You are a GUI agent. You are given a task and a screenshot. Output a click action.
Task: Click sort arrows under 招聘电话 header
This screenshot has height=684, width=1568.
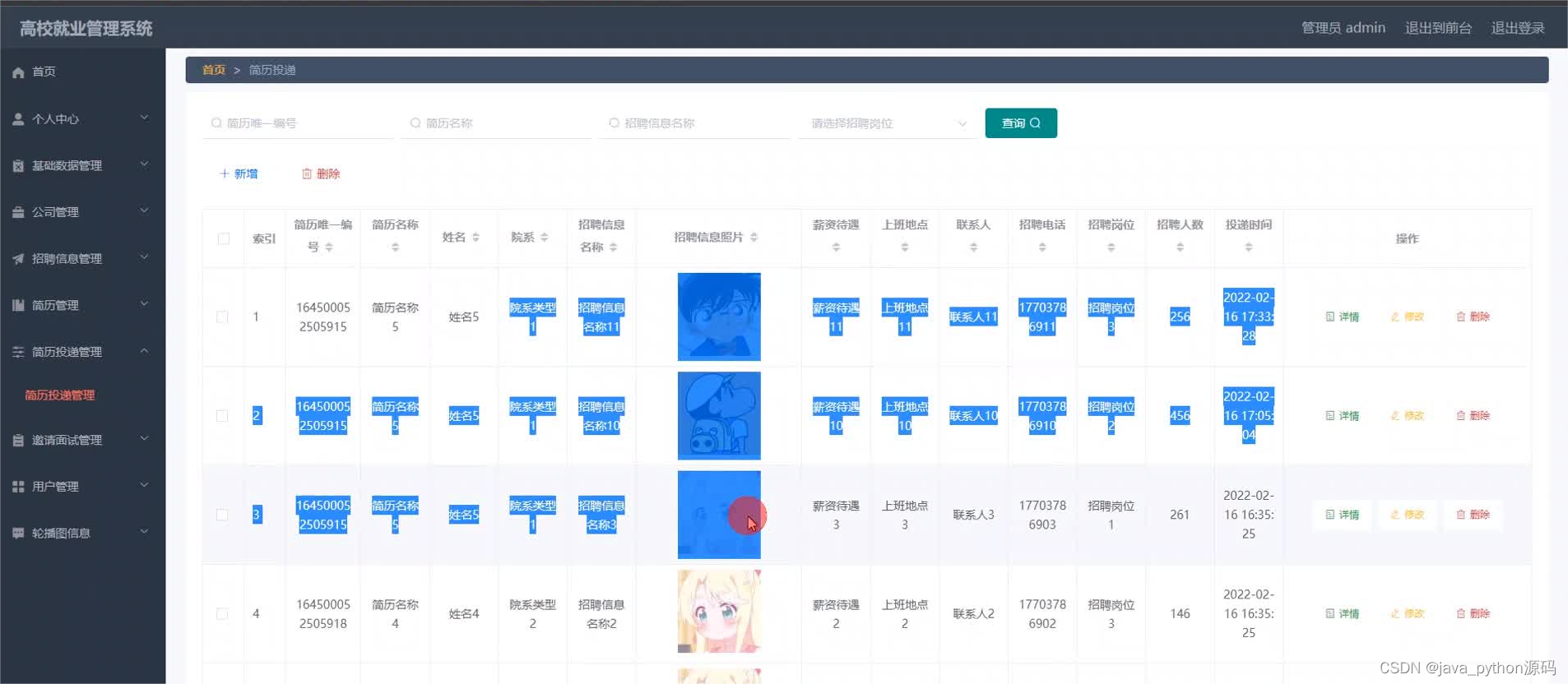(1041, 247)
